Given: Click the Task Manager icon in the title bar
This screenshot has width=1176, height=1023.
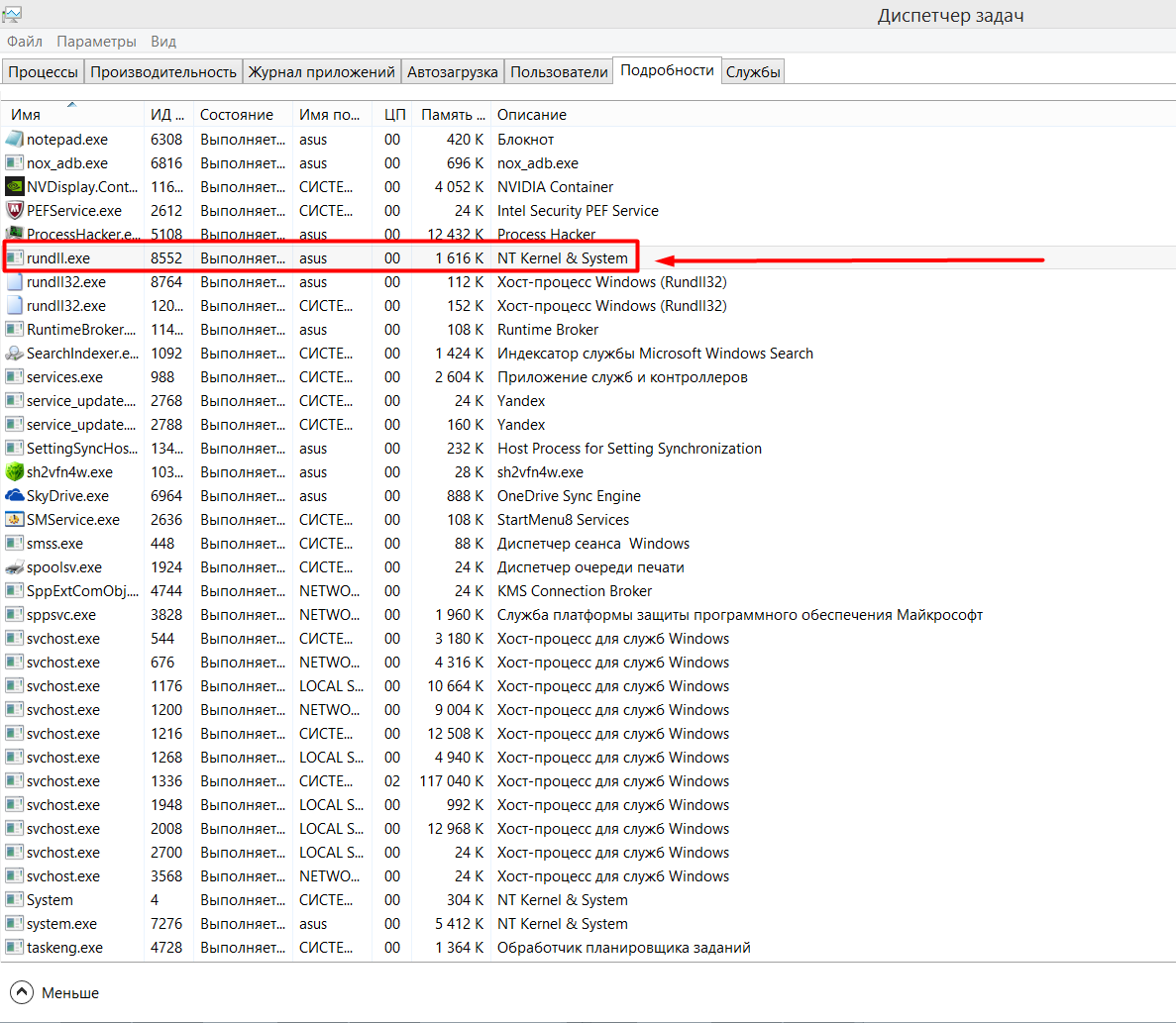Looking at the screenshot, I should (x=12, y=14).
